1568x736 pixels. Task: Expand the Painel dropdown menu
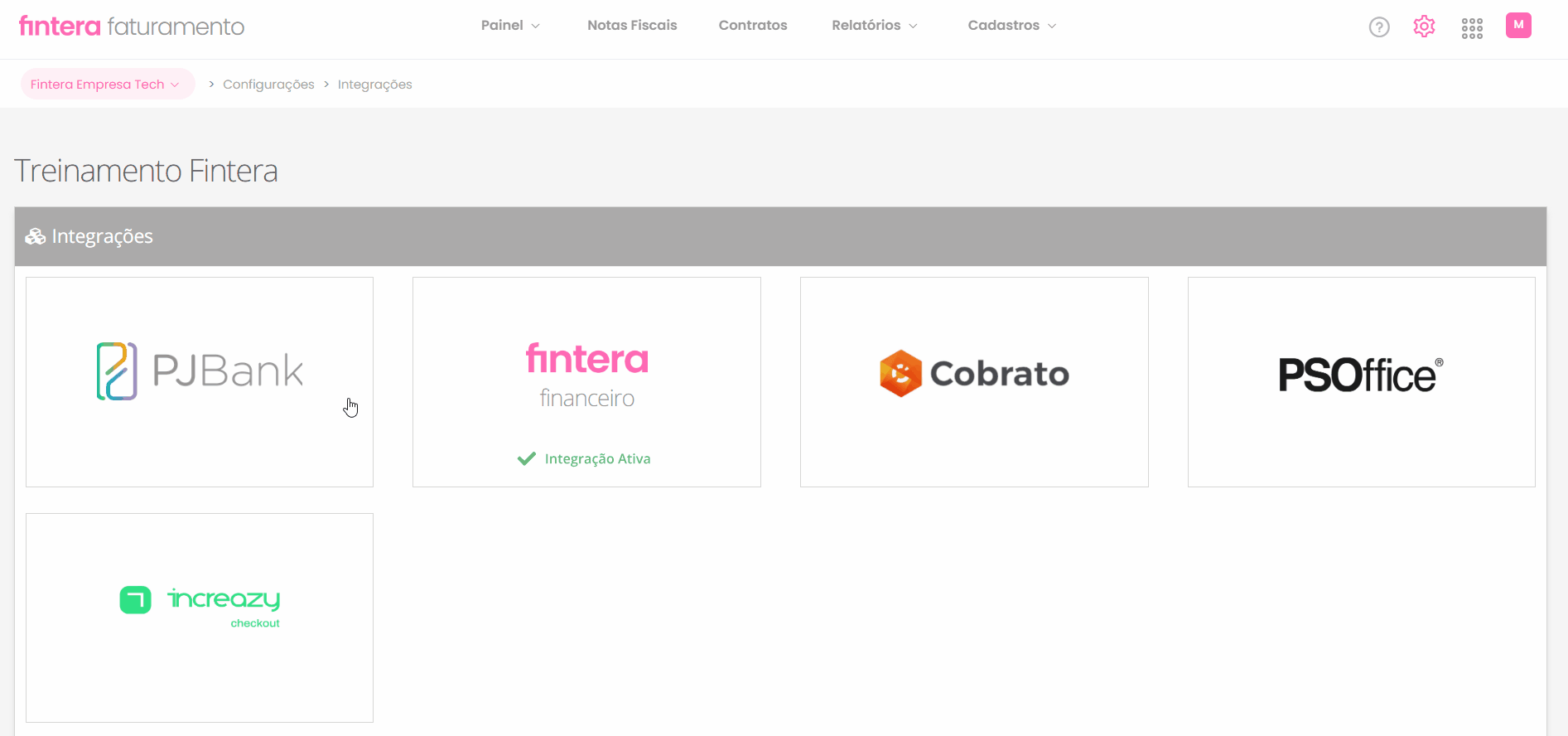pos(510,25)
